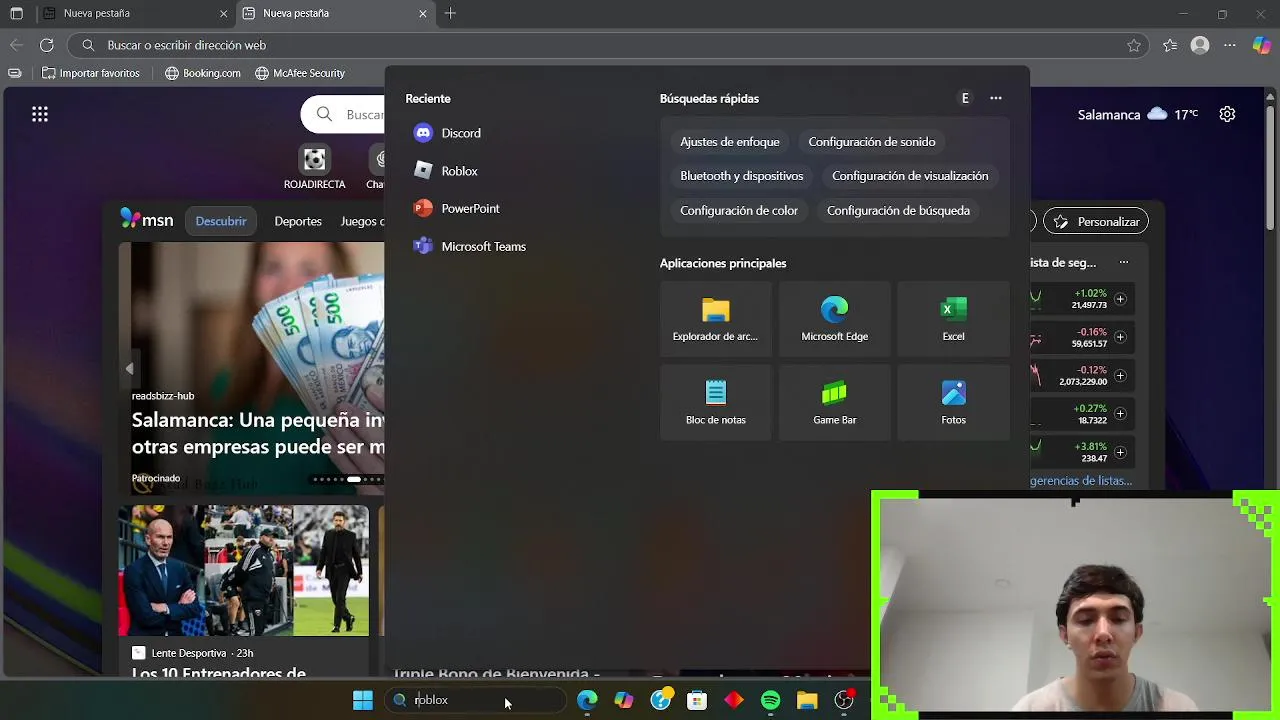1280x720 pixels.
Task: Click Configuración de sonido quick search
Action: coord(872,142)
